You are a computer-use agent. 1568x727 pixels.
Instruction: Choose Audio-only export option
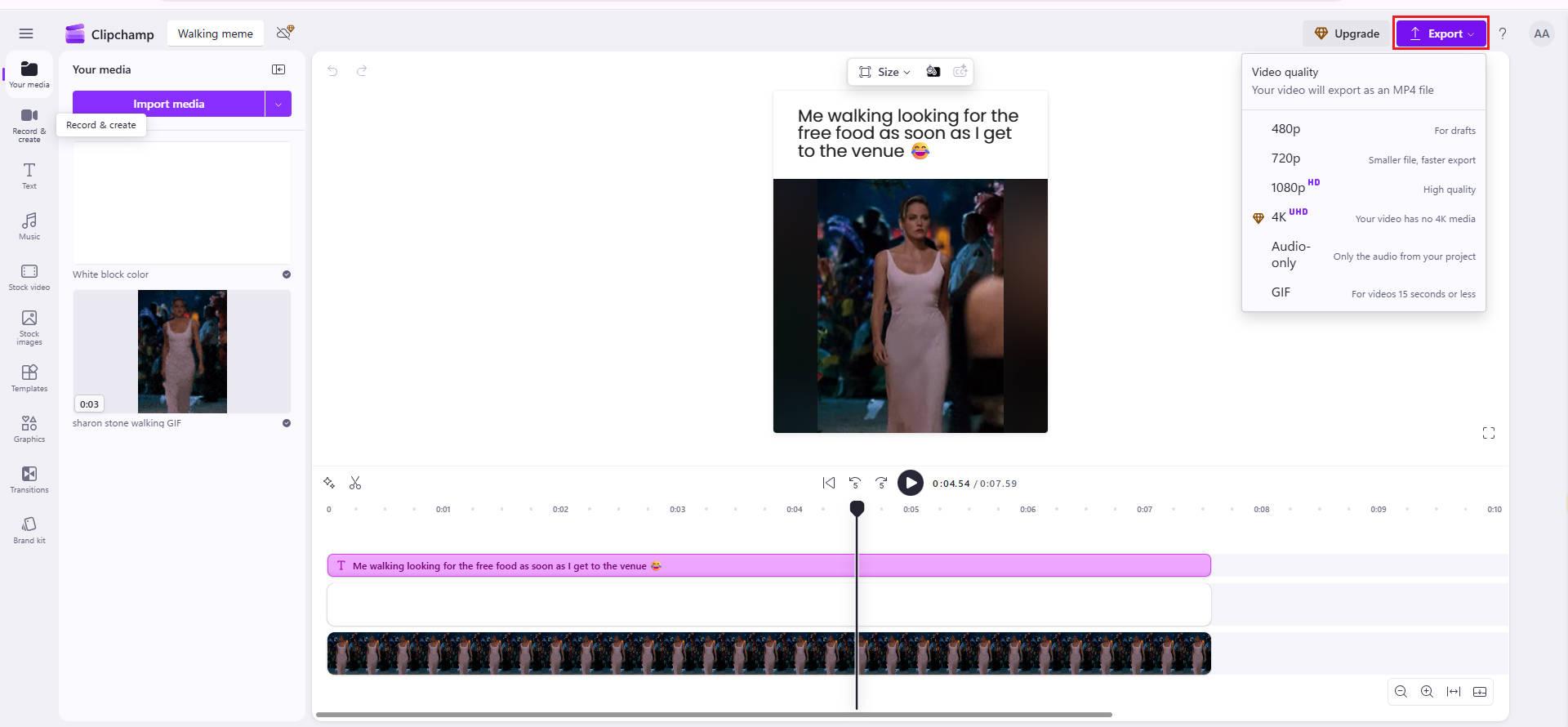(1364, 255)
